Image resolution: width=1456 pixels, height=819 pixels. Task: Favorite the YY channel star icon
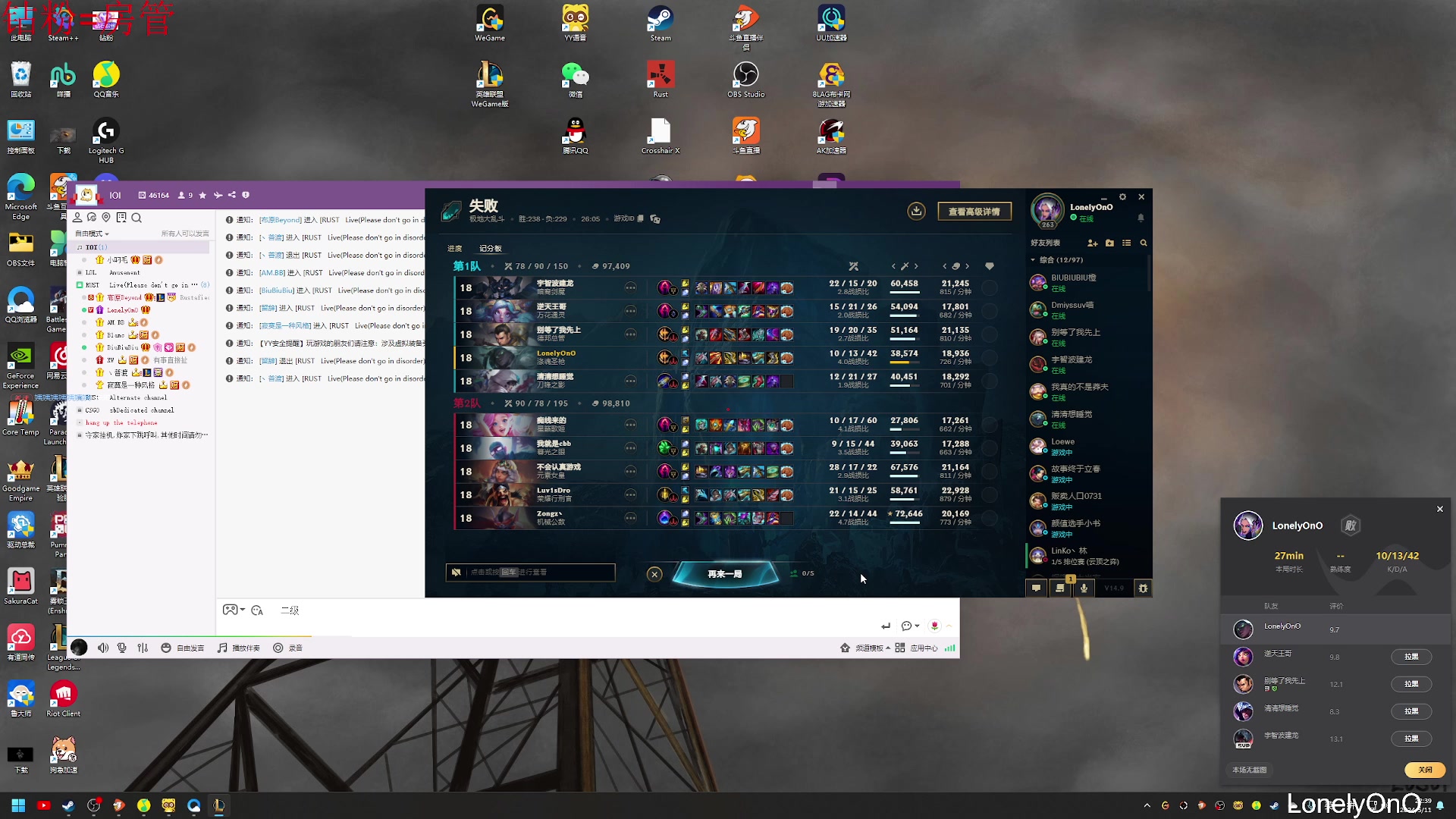[202, 195]
